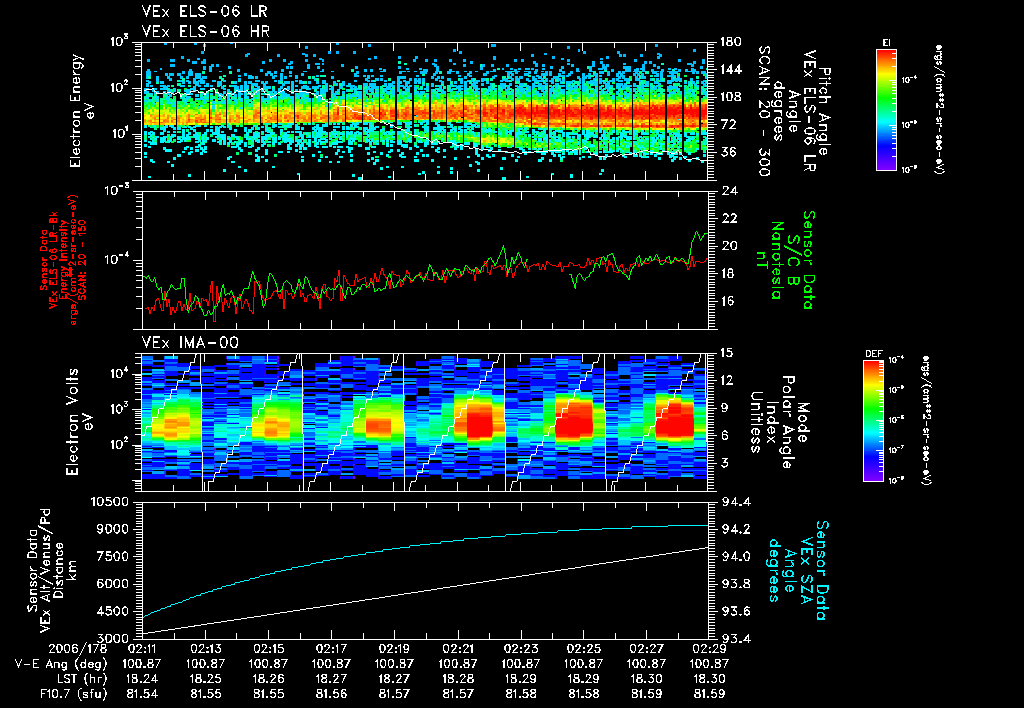
Task: Click the SZA axis tick label 93.6
Action: click(735, 612)
